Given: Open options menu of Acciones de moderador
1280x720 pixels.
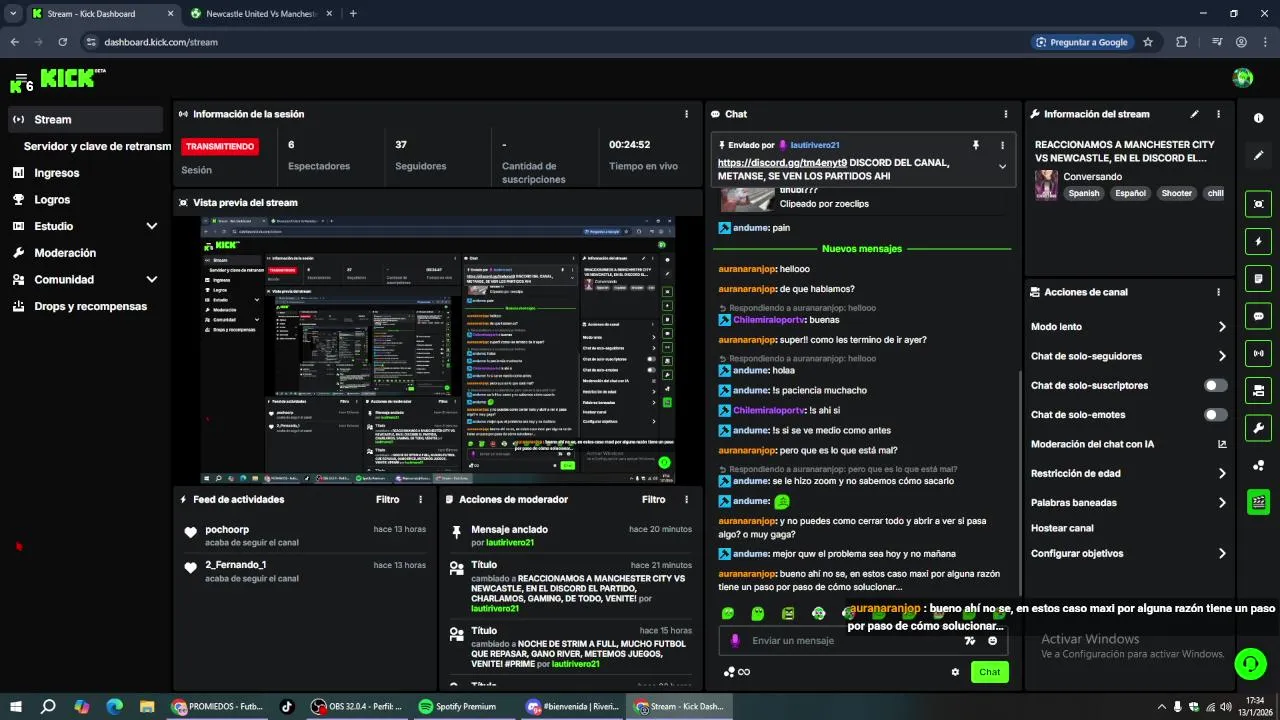Looking at the screenshot, I should [686, 499].
